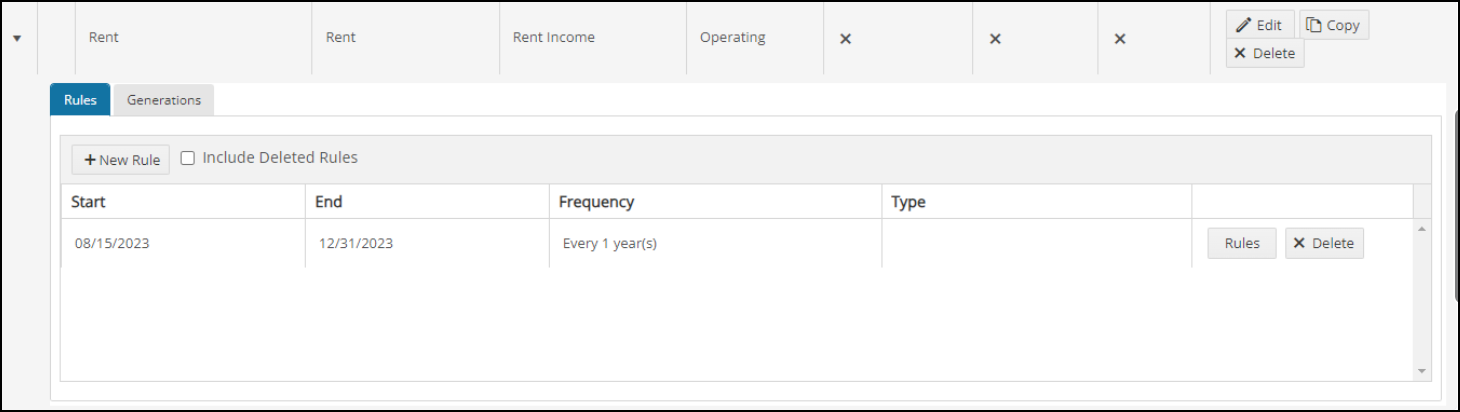Click rules grid scroll up arrow
Screen dimensions: 1460x412
1422,228
